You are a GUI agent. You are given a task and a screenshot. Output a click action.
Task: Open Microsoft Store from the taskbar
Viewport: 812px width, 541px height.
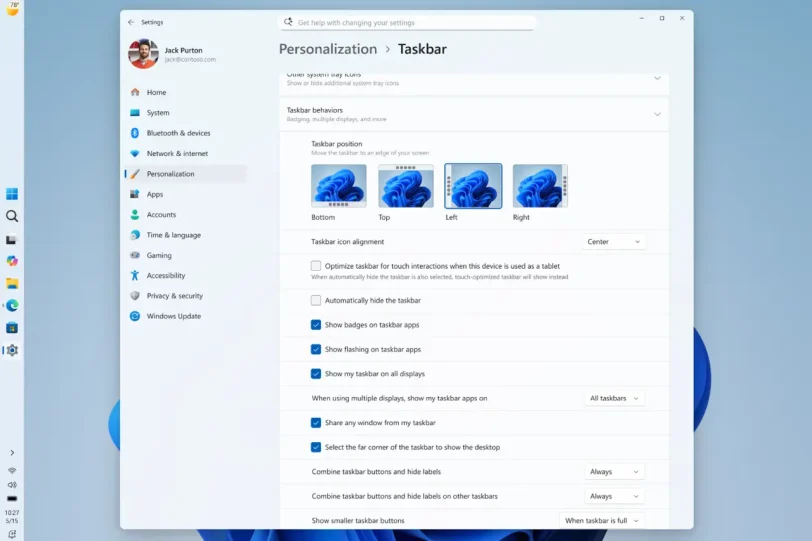(x=12, y=328)
